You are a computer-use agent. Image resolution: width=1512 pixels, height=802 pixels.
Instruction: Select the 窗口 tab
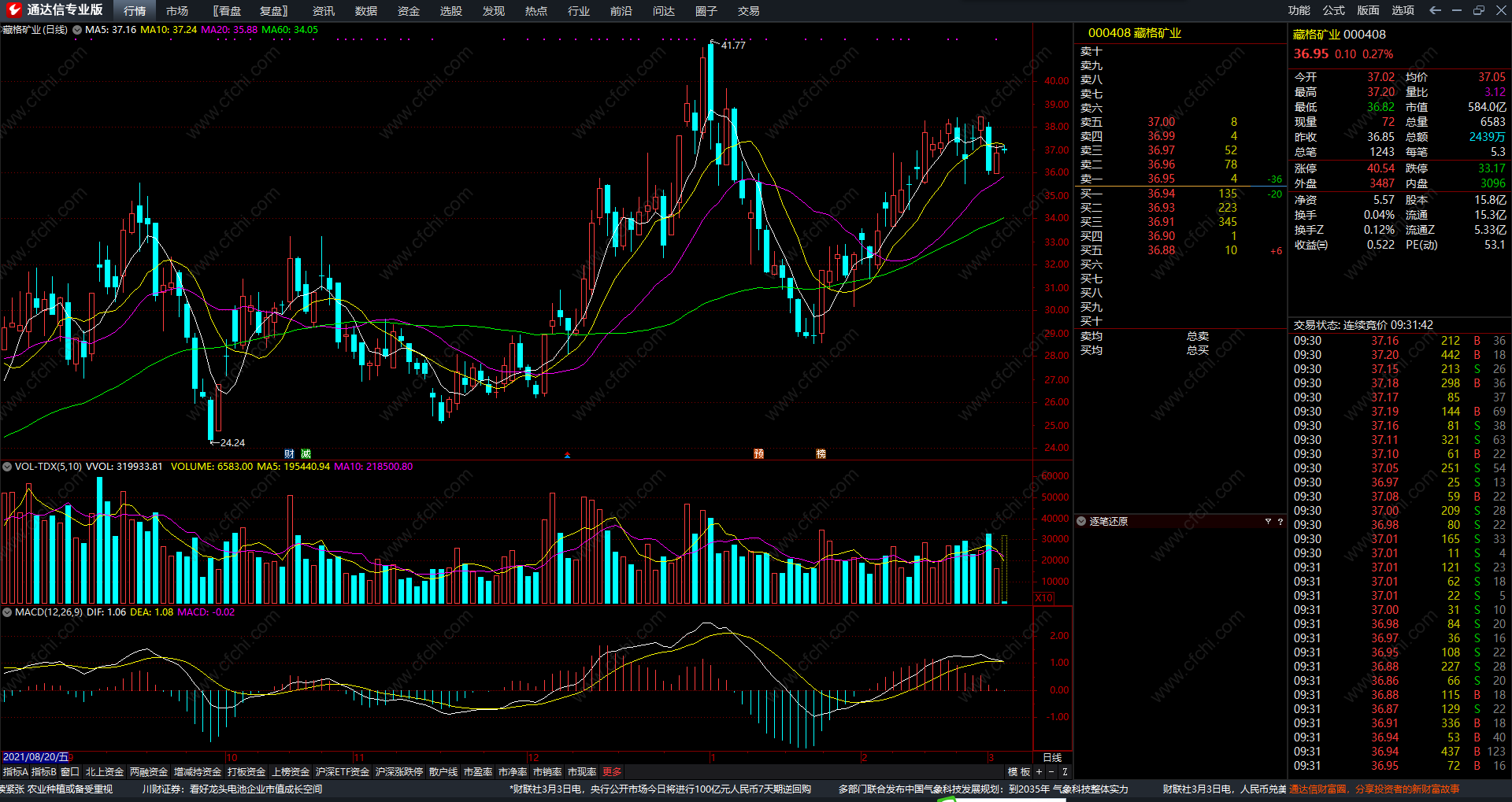point(70,772)
